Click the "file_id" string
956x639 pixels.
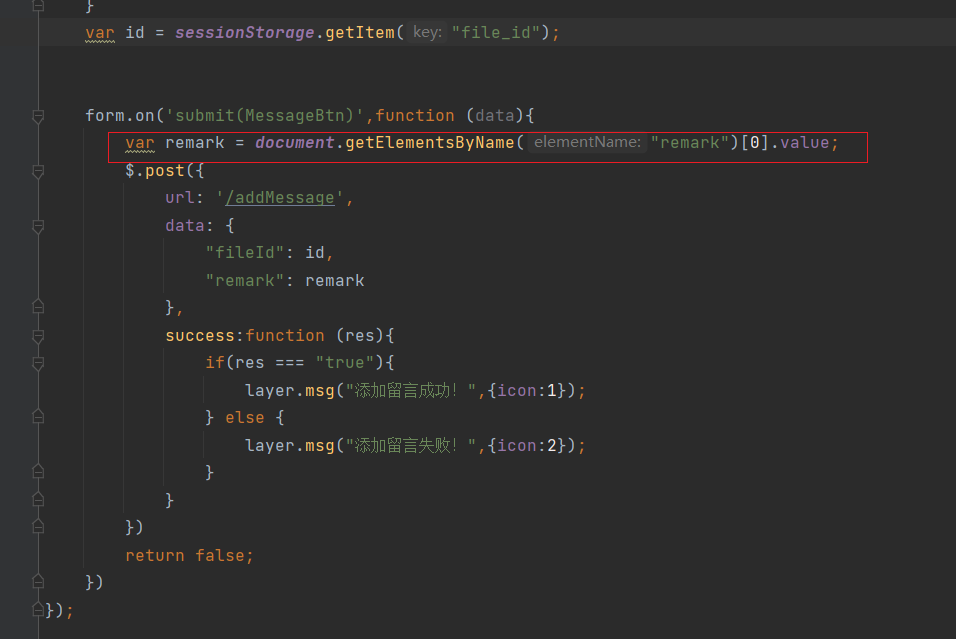click(496, 33)
